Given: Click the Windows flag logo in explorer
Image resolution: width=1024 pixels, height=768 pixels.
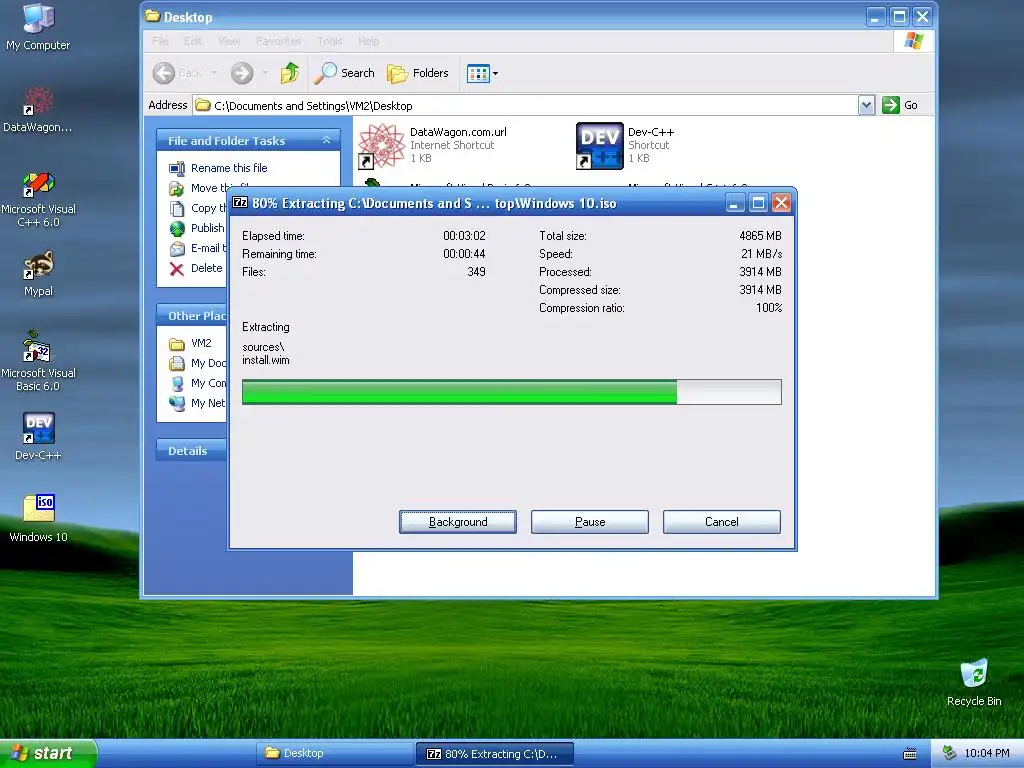Looking at the screenshot, I should point(914,41).
